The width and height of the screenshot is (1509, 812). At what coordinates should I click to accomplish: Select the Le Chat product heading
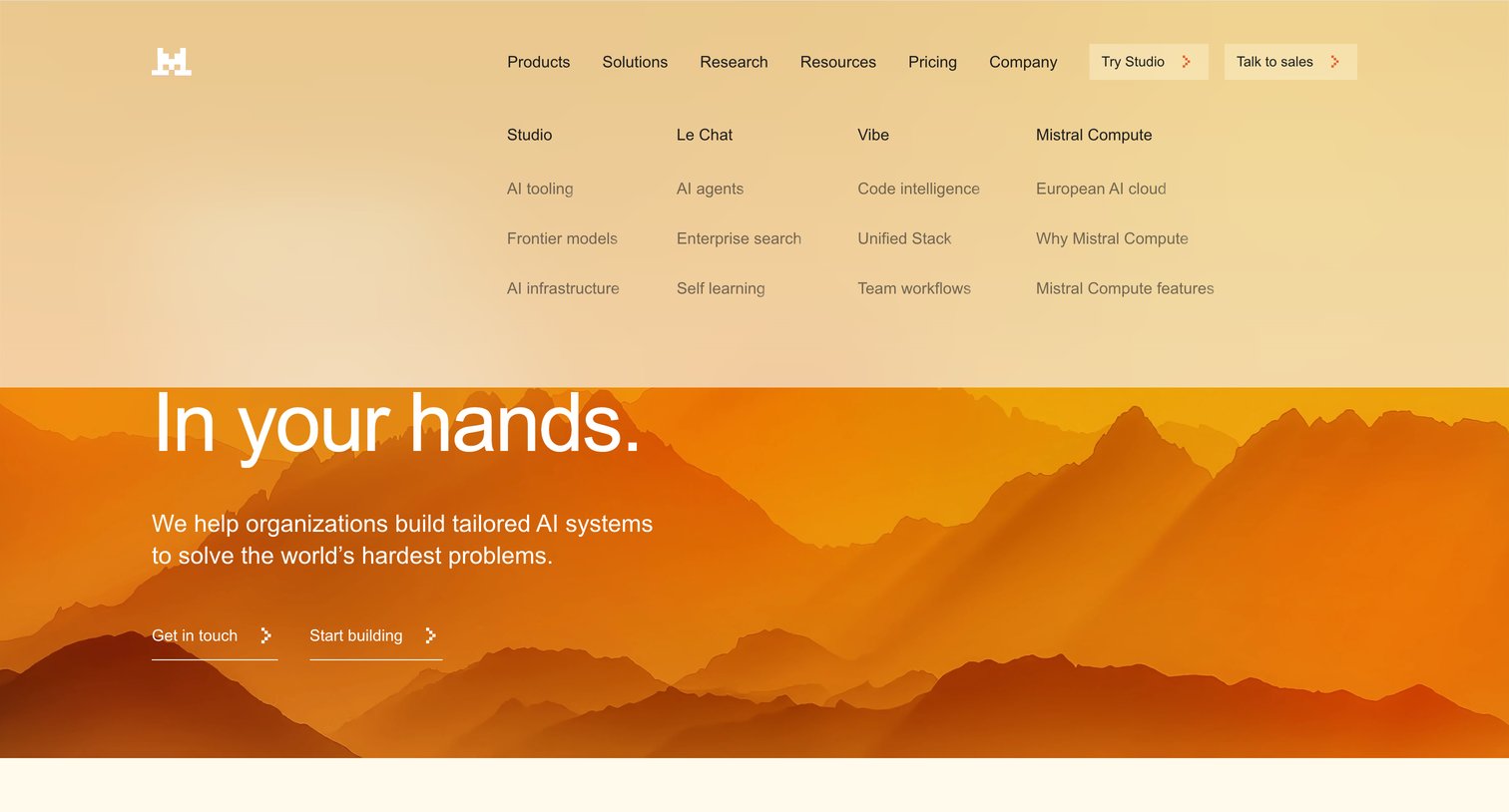(704, 135)
